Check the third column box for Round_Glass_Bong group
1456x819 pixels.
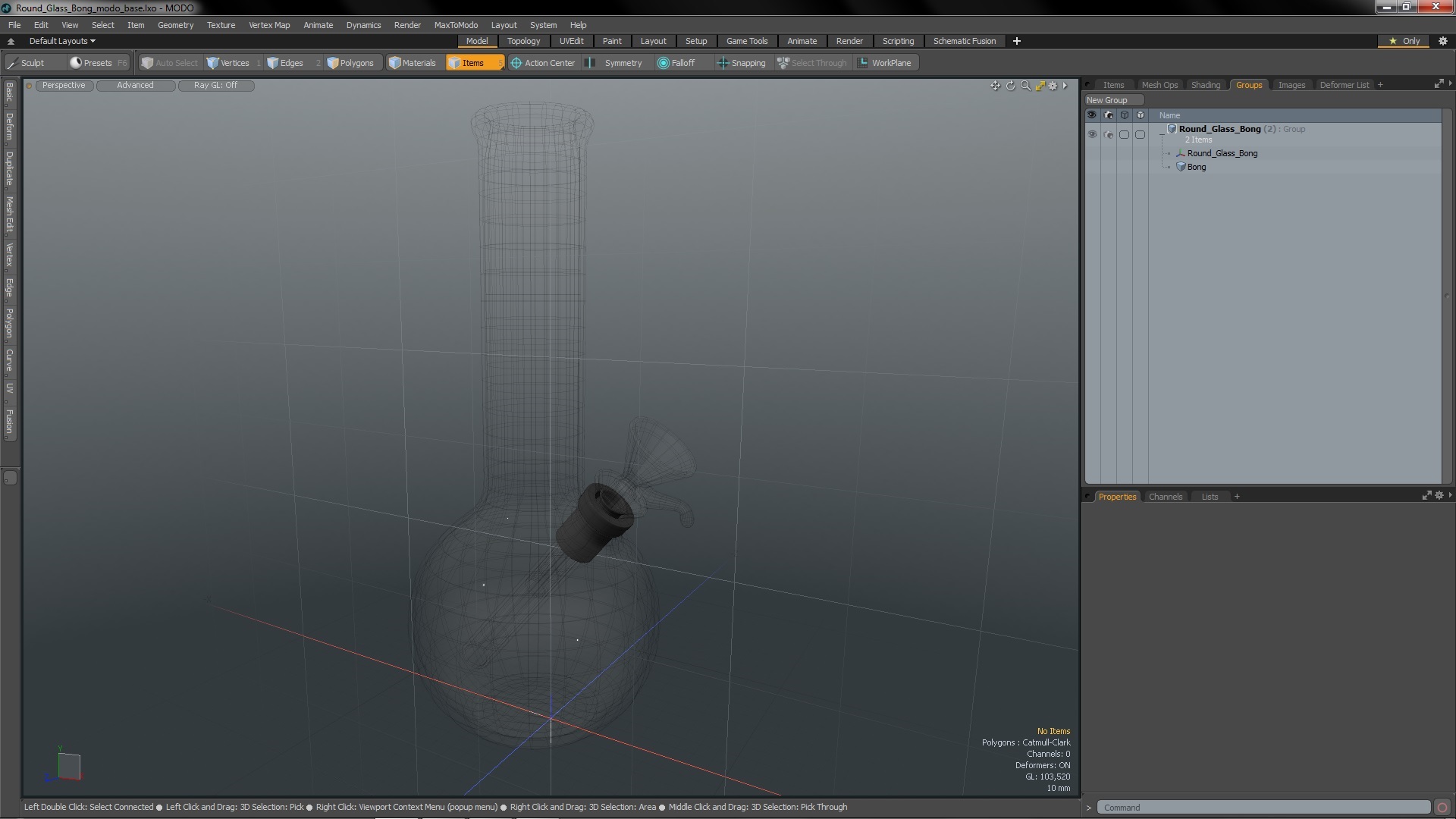[1124, 135]
